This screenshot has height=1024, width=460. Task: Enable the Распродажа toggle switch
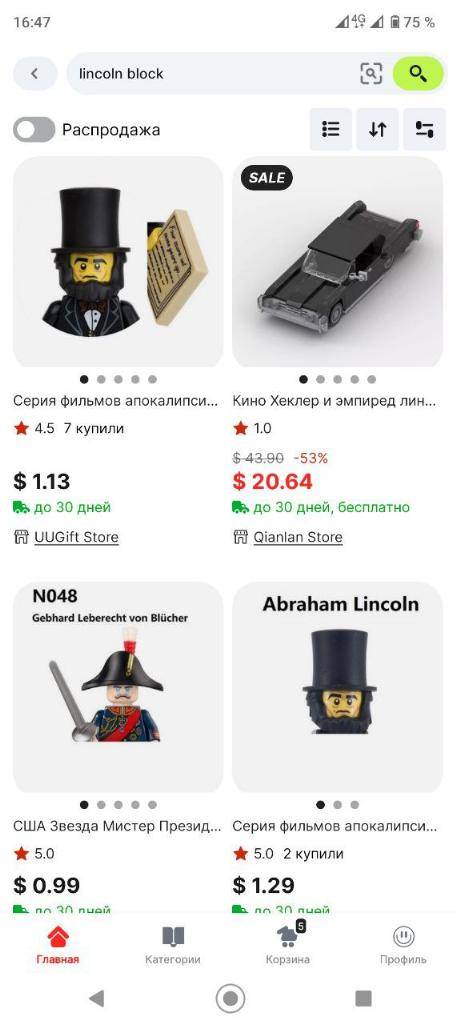[x=34, y=129]
